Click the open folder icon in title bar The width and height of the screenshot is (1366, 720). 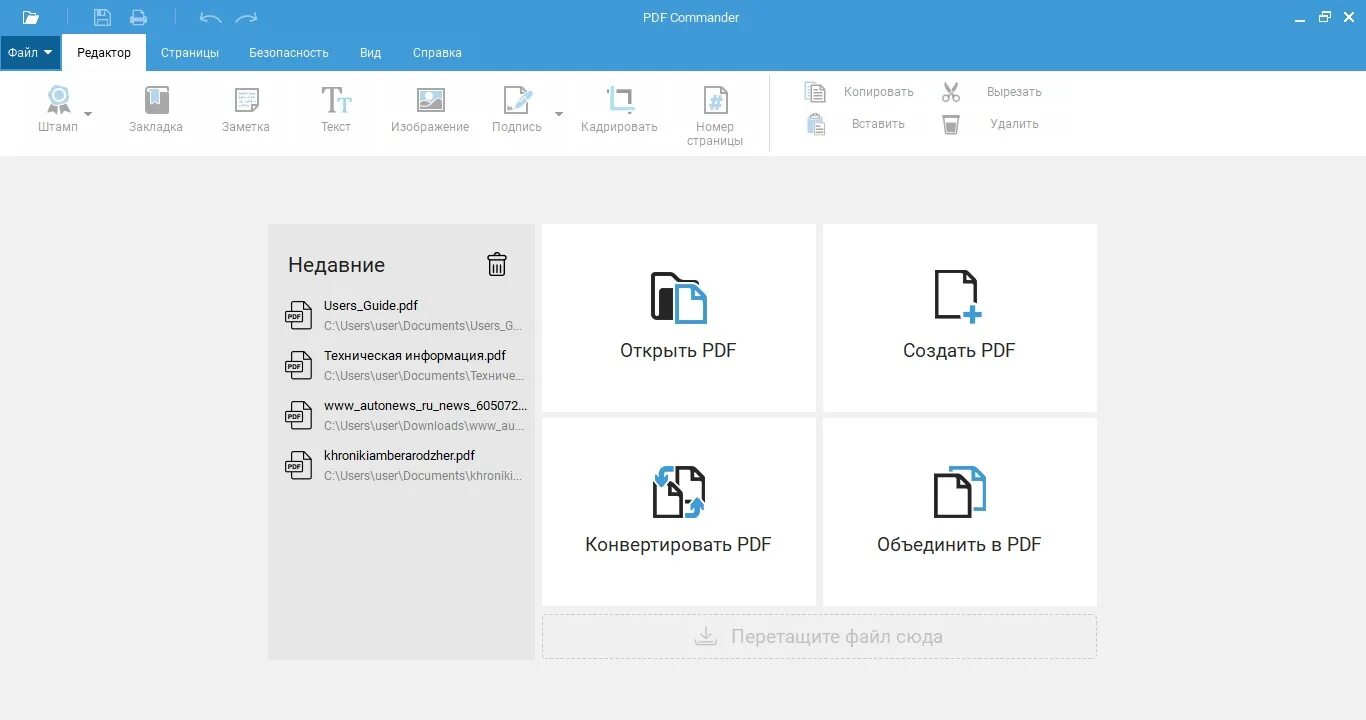(31, 17)
